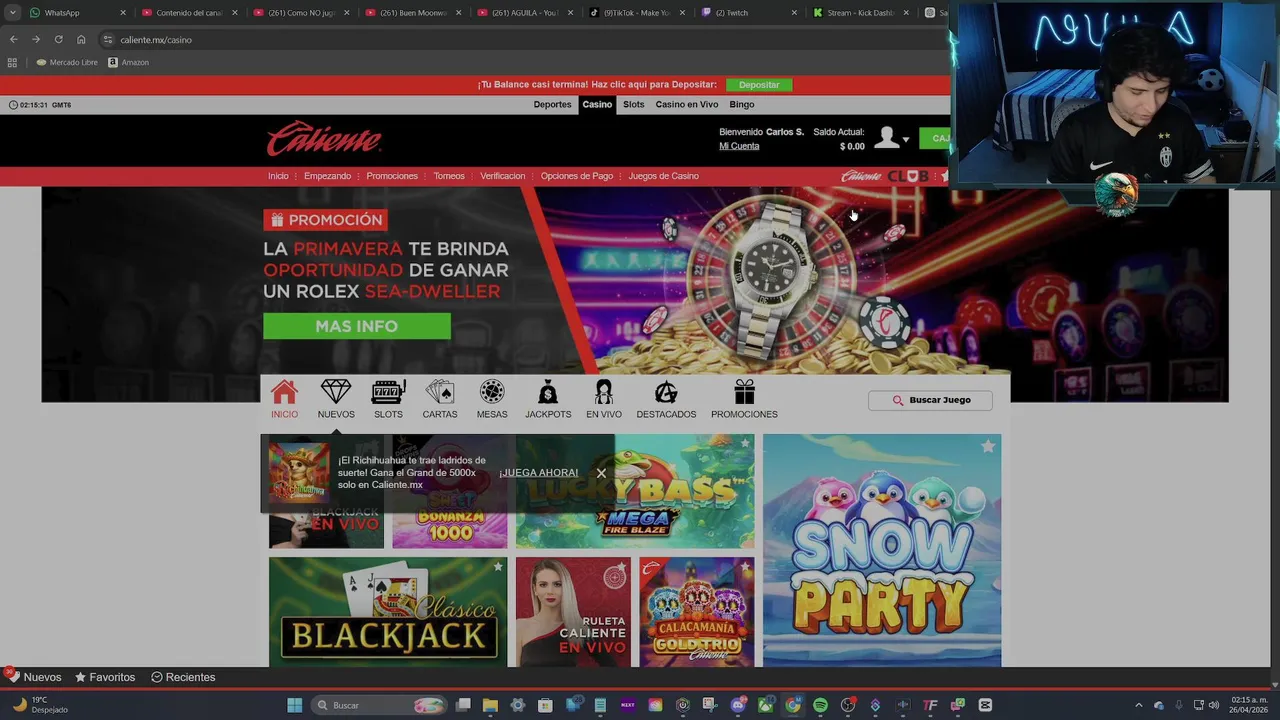Open the tab search dropdown arrow

12,13
